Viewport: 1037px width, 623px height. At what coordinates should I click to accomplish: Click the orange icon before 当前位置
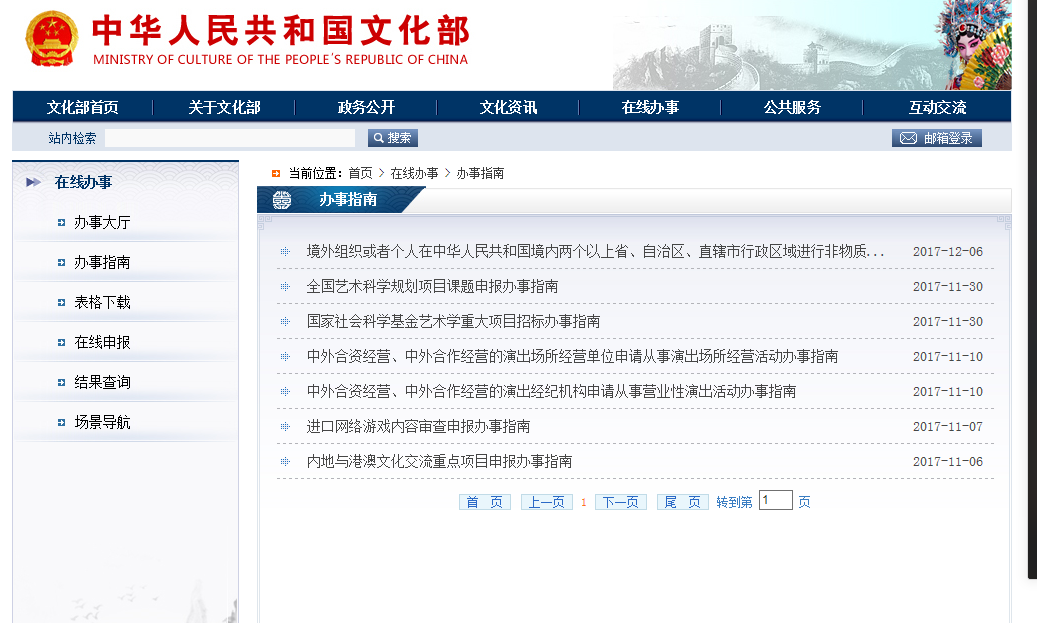pyautogui.click(x=276, y=174)
